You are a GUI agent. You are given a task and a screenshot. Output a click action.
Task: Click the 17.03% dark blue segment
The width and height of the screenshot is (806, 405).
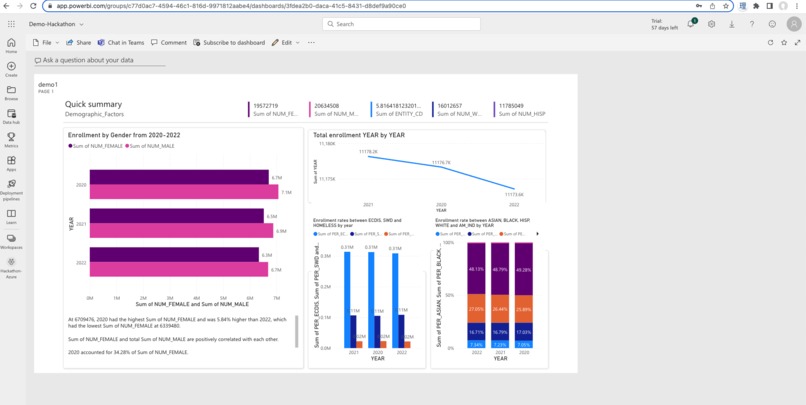[524, 332]
